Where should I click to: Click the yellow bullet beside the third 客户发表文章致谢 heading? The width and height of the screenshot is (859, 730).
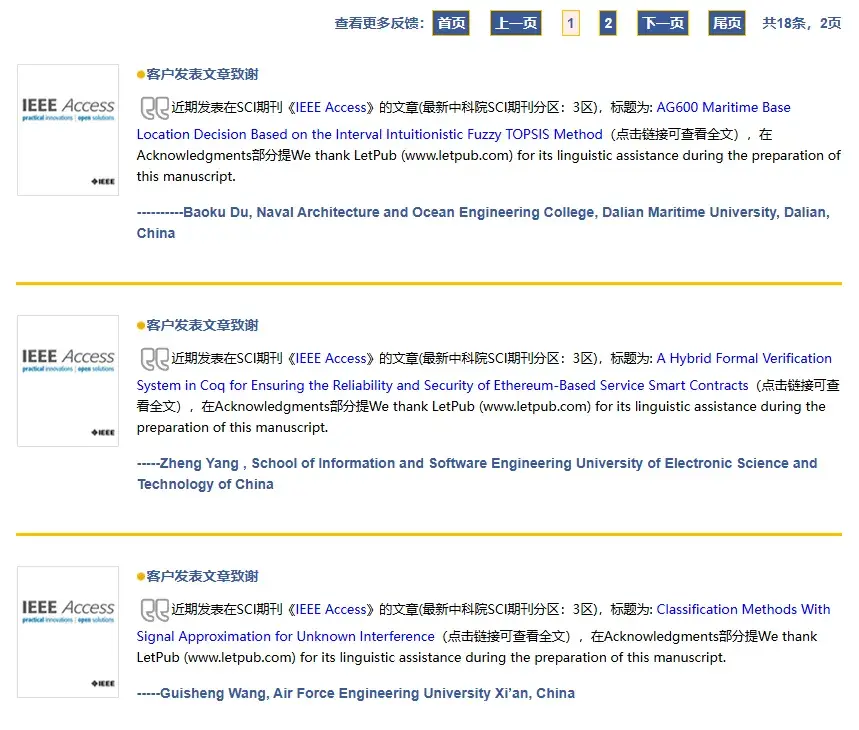(x=138, y=576)
